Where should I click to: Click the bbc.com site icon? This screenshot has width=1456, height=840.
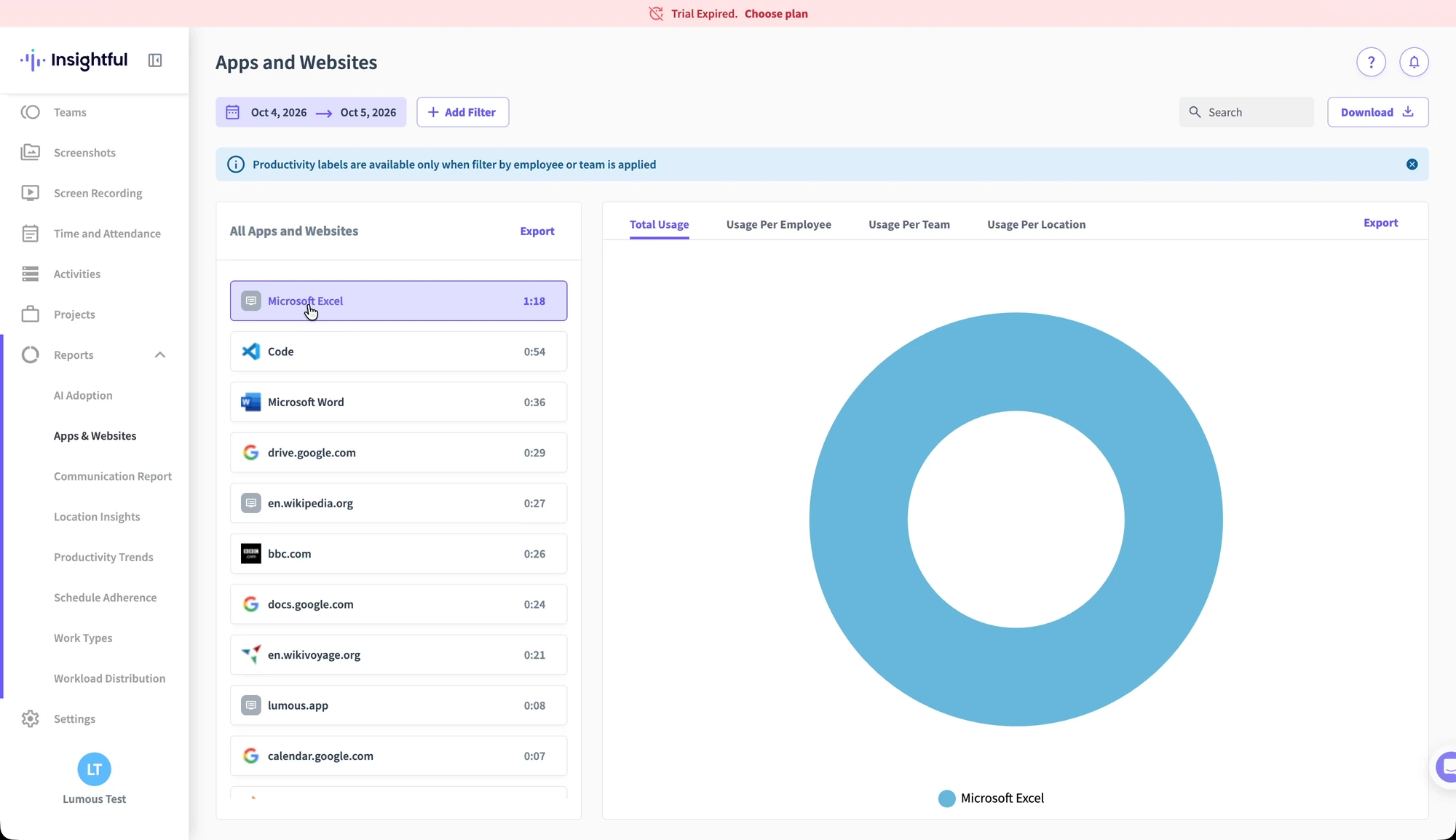pos(251,554)
